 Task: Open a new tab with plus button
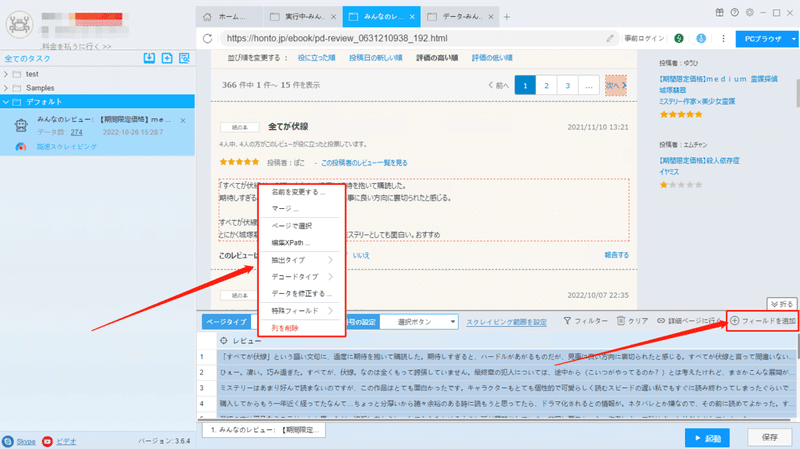(507, 17)
